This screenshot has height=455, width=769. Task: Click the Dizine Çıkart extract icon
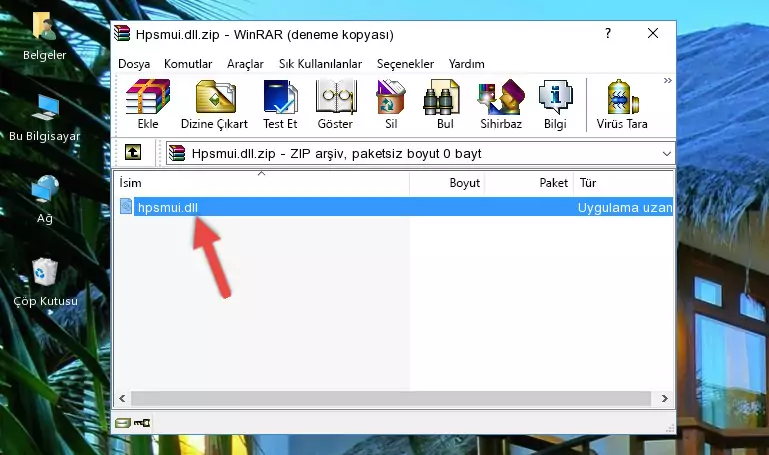click(x=214, y=104)
